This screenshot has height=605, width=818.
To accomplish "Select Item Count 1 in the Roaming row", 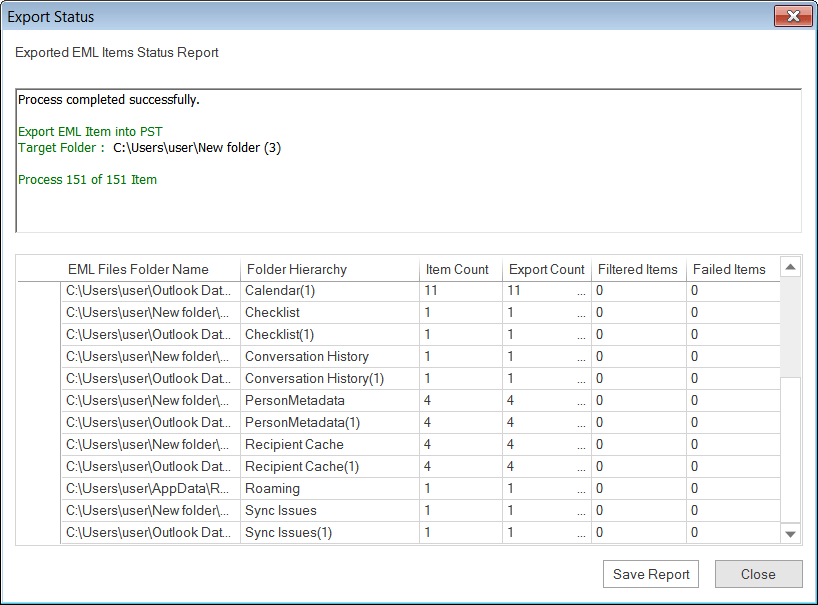I will (x=461, y=488).
